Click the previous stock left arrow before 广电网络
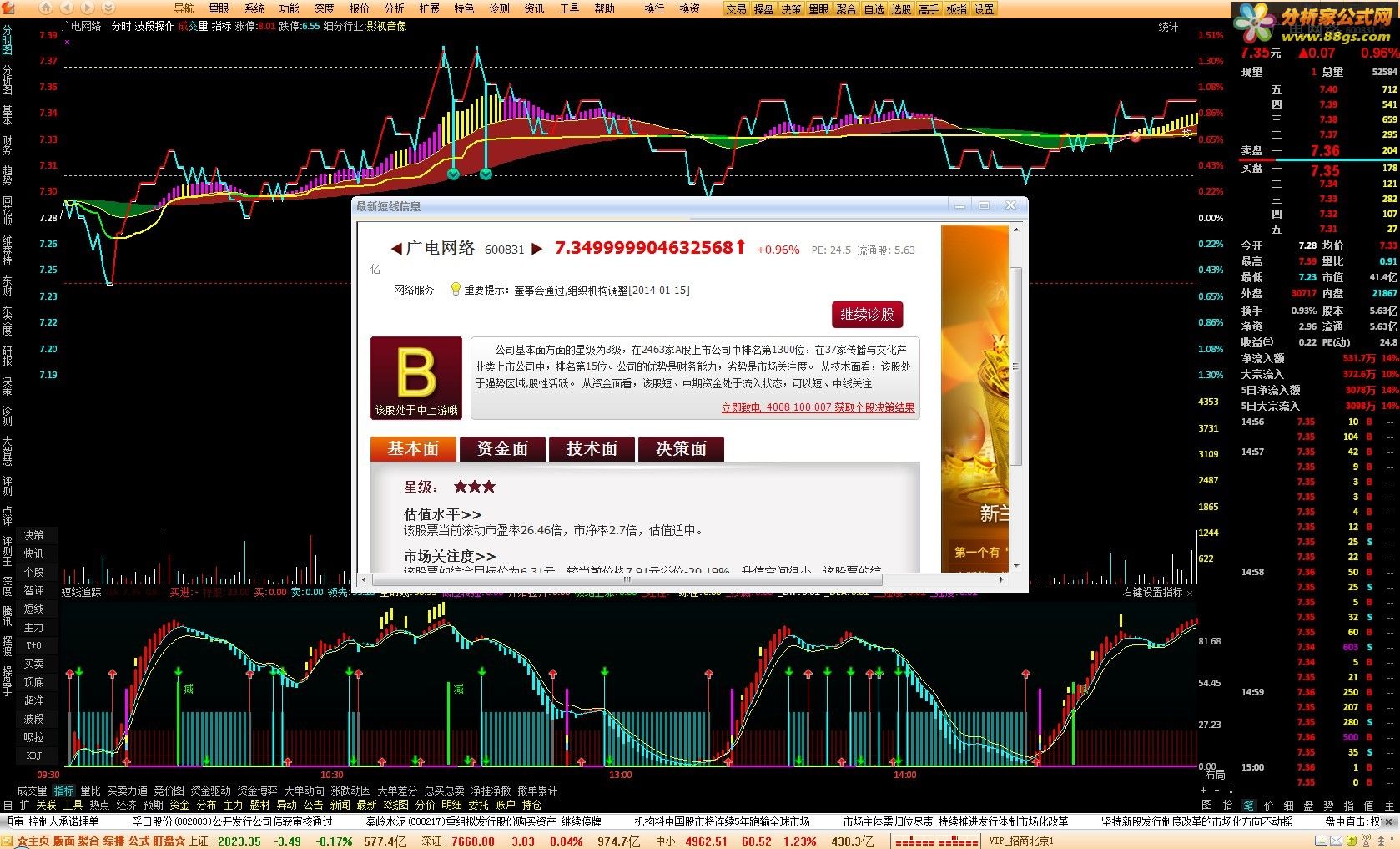The image size is (1400, 849). click(396, 249)
